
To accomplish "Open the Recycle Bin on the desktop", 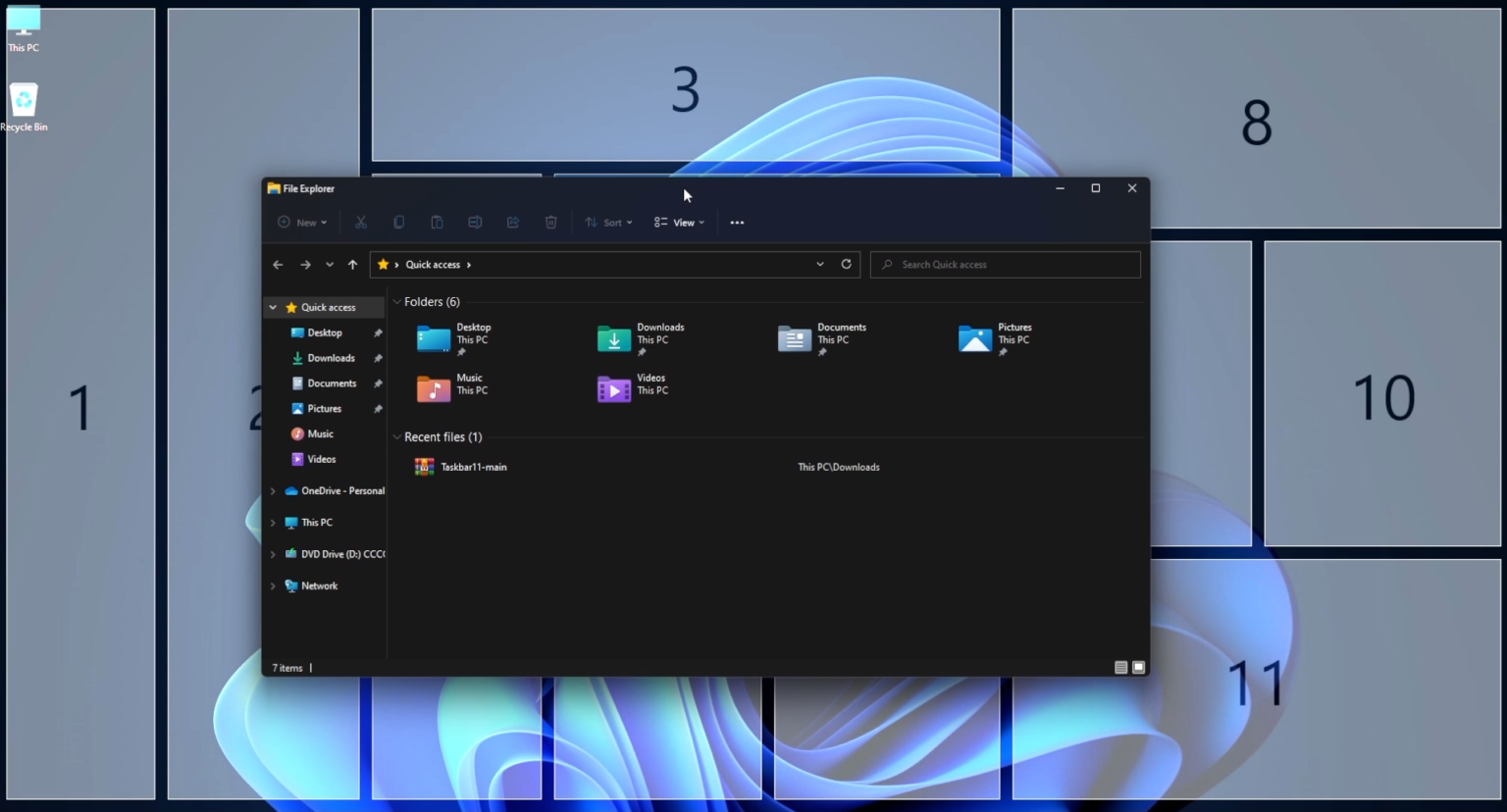I will click(23, 100).
